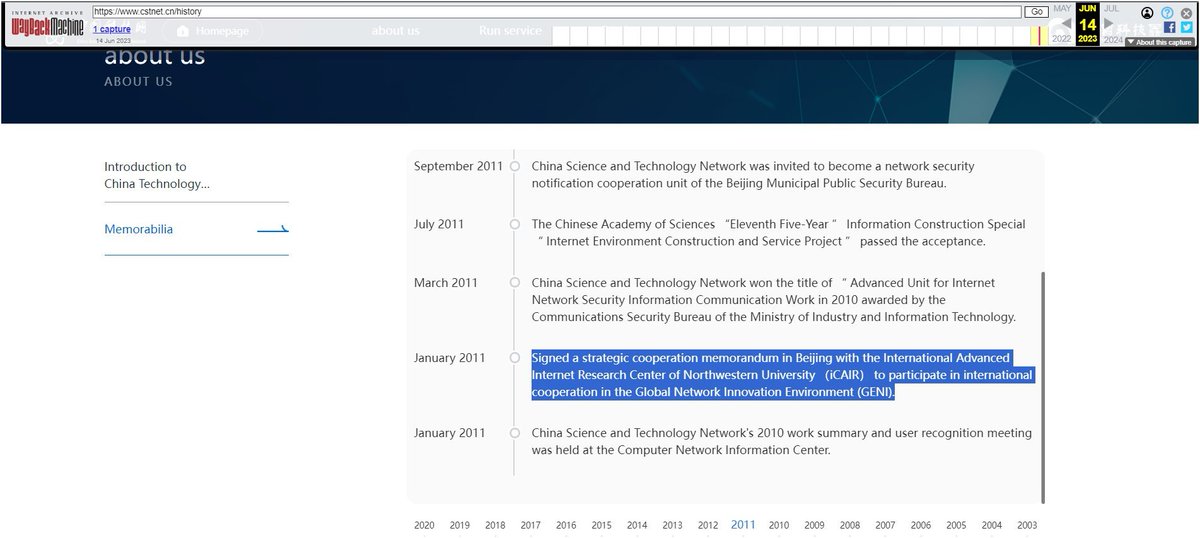The image size is (1200, 538).
Task: Select year 2003 in timeline
Action: point(1027,525)
